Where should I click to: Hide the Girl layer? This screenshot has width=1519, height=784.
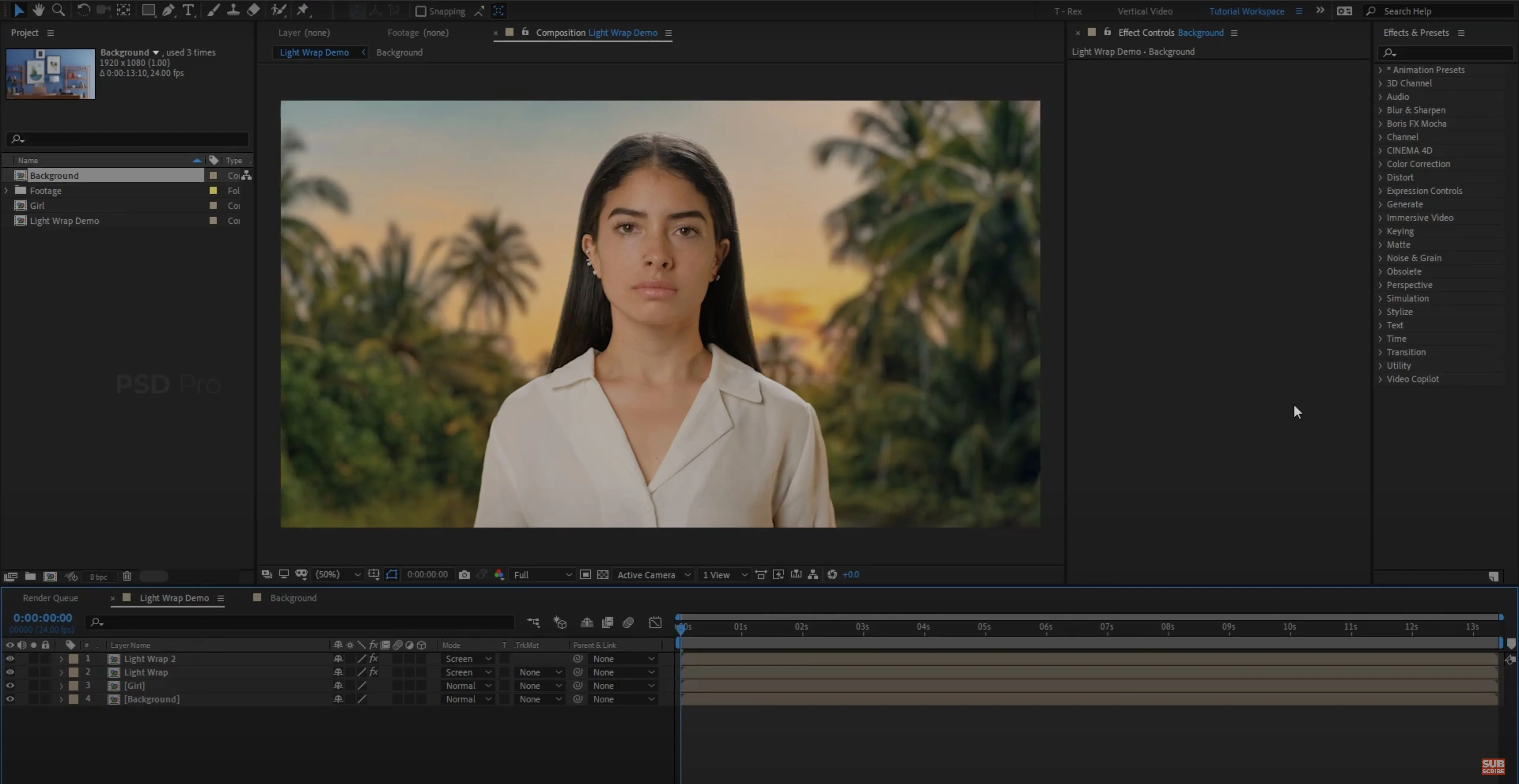pyautogui.click(x=10, y=686)
